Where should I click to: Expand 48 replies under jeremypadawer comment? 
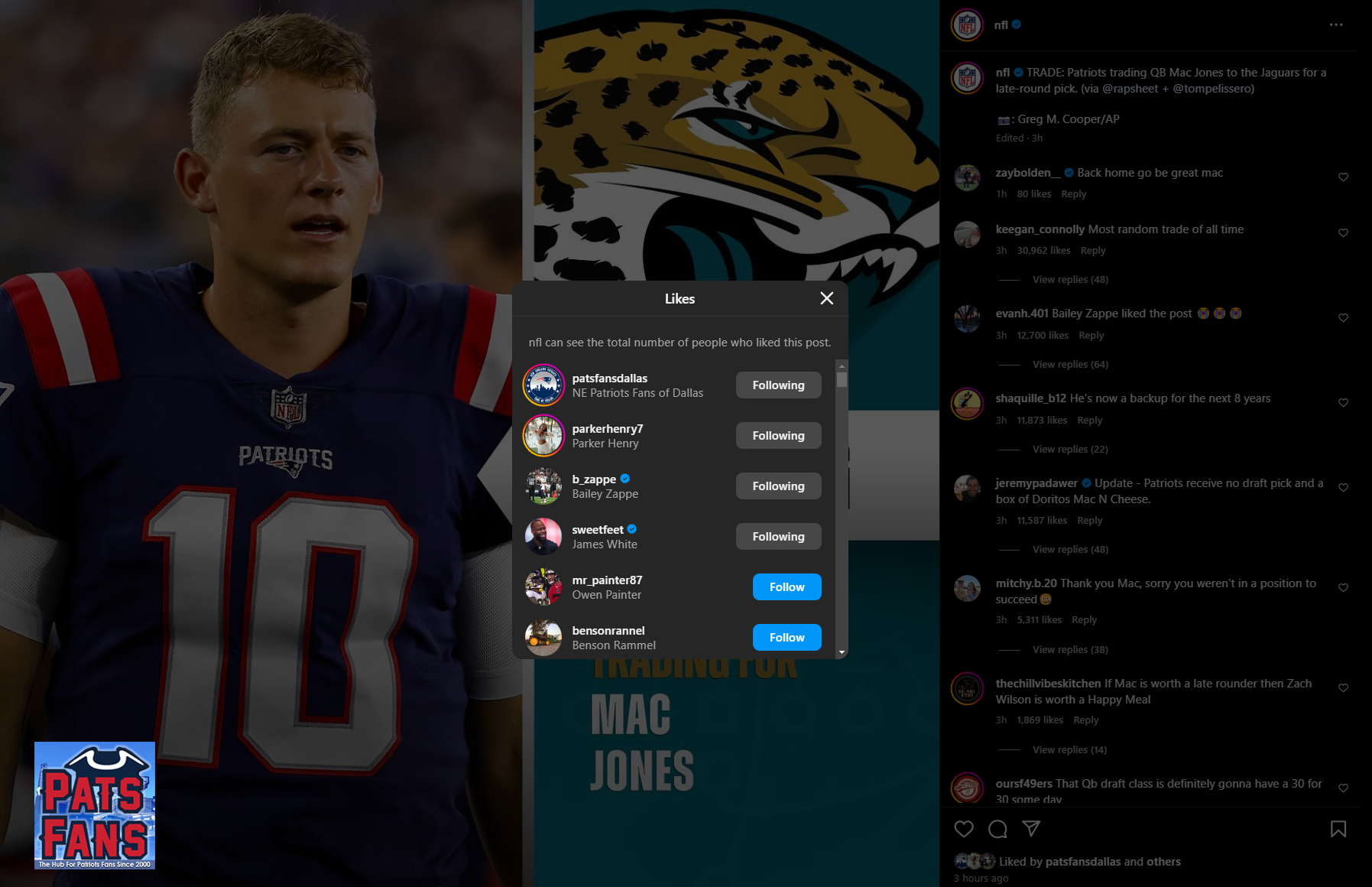pyautogui.click(x=1070, y=549)
